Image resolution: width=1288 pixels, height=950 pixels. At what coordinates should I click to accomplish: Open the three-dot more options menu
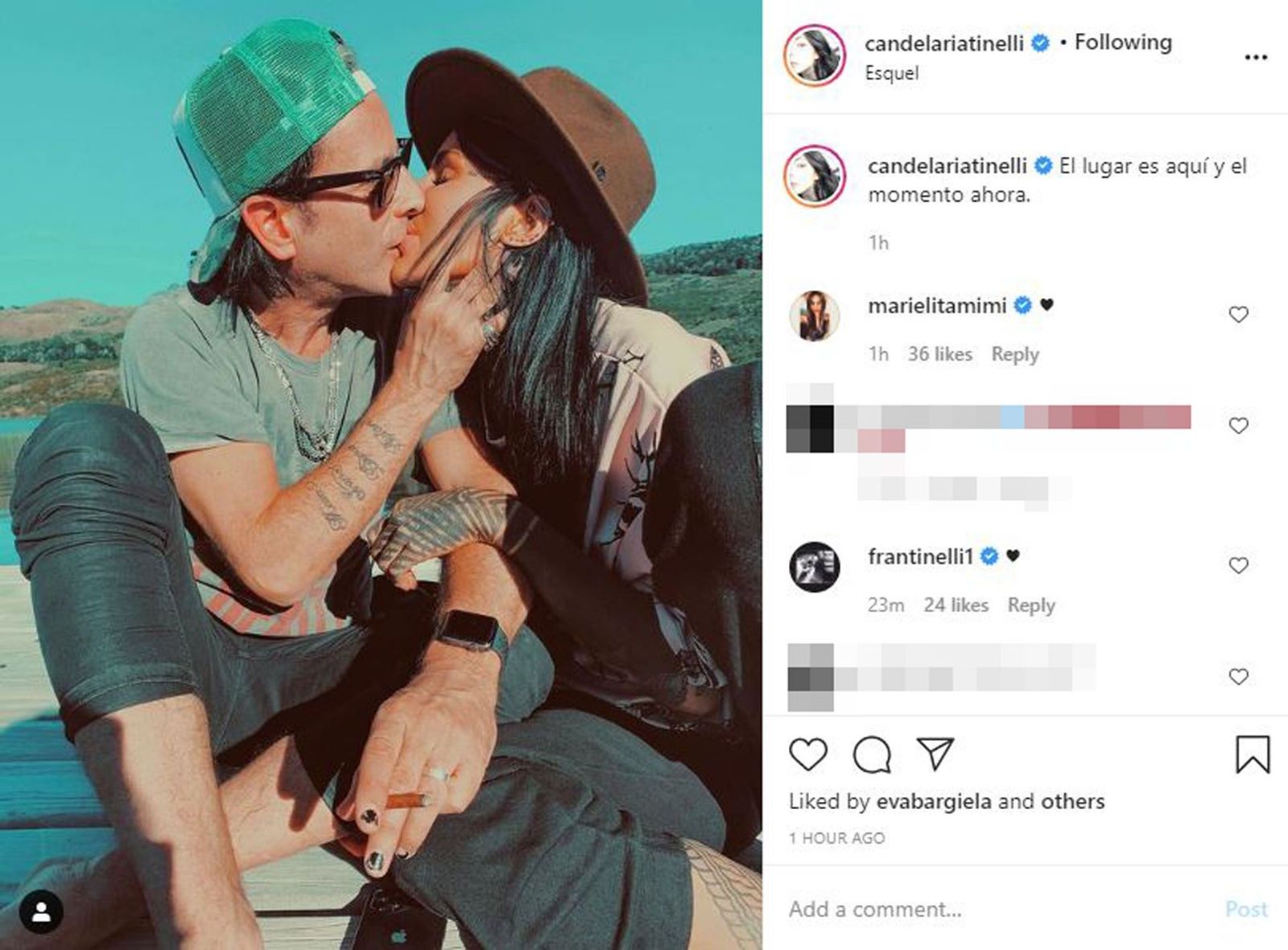click(1256, 57)
